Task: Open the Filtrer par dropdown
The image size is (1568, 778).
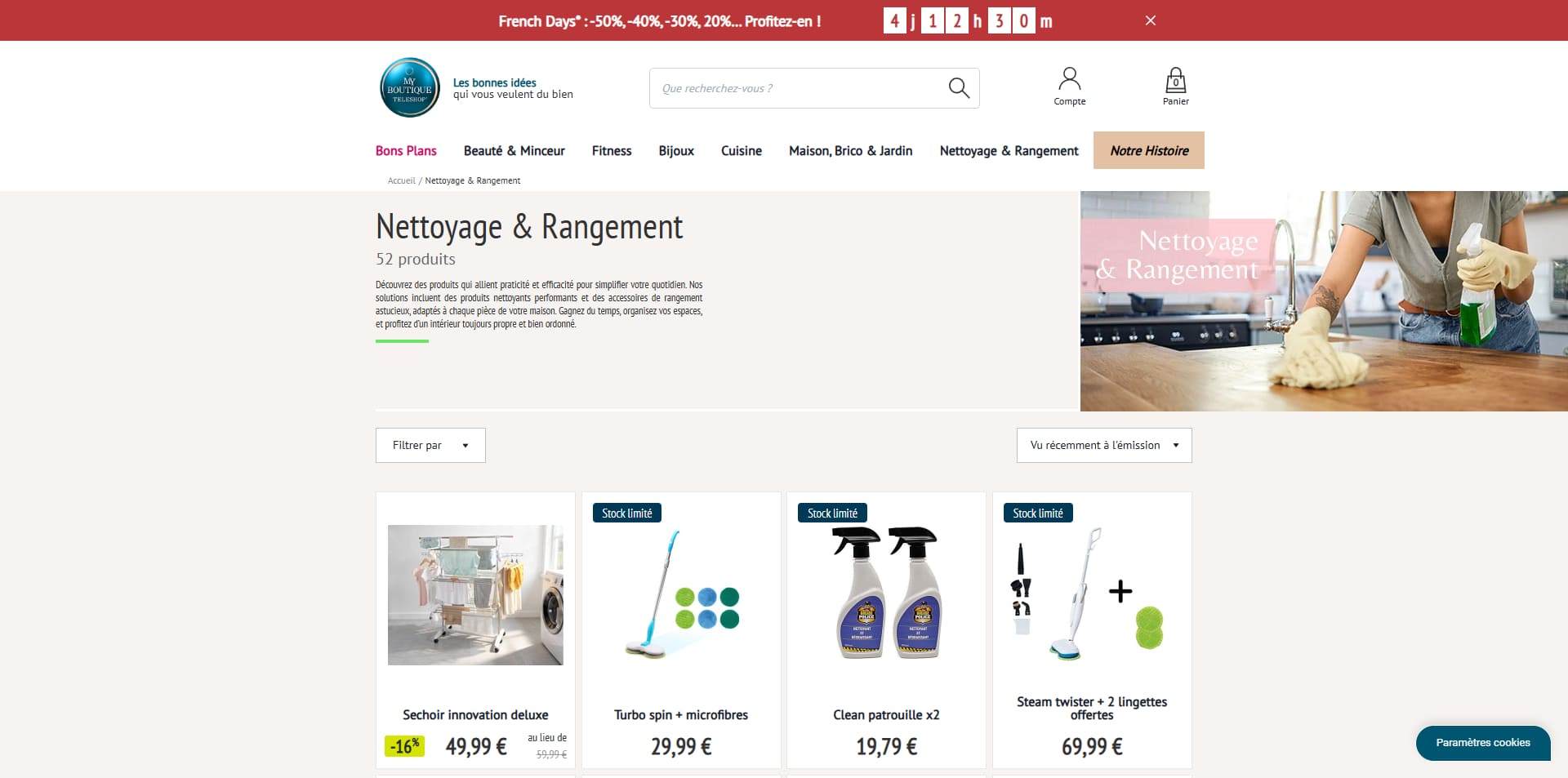Action: 430,445
